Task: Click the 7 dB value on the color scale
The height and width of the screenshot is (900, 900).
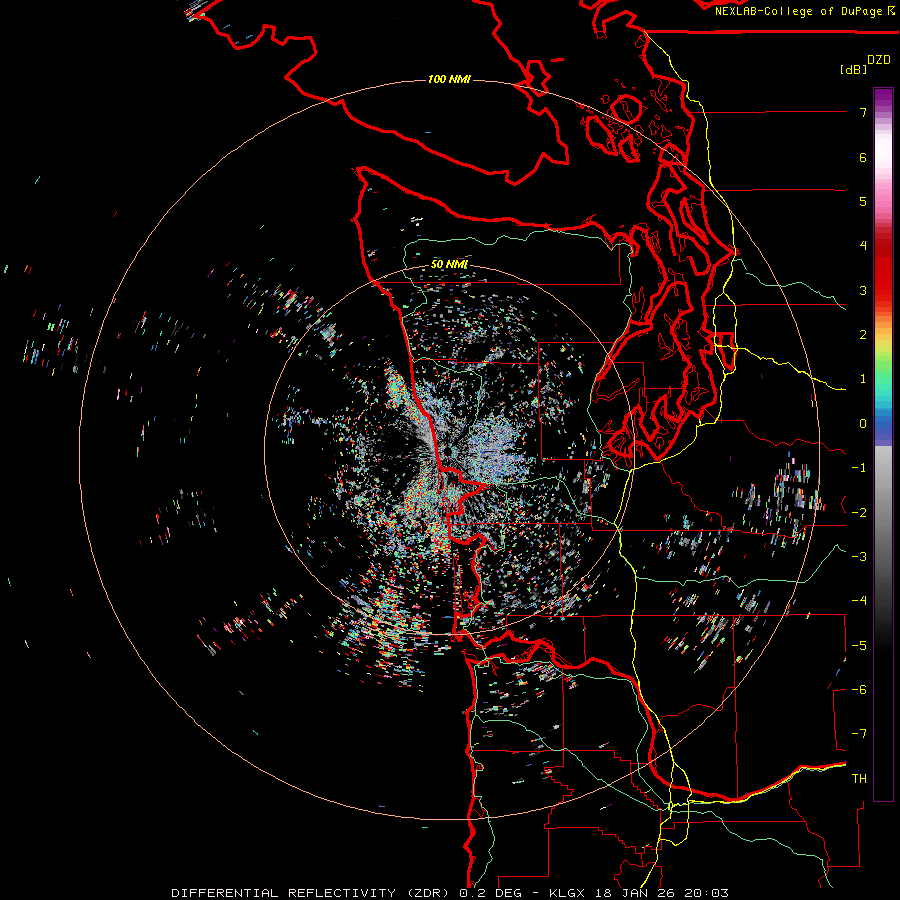Action: [863, 112]
